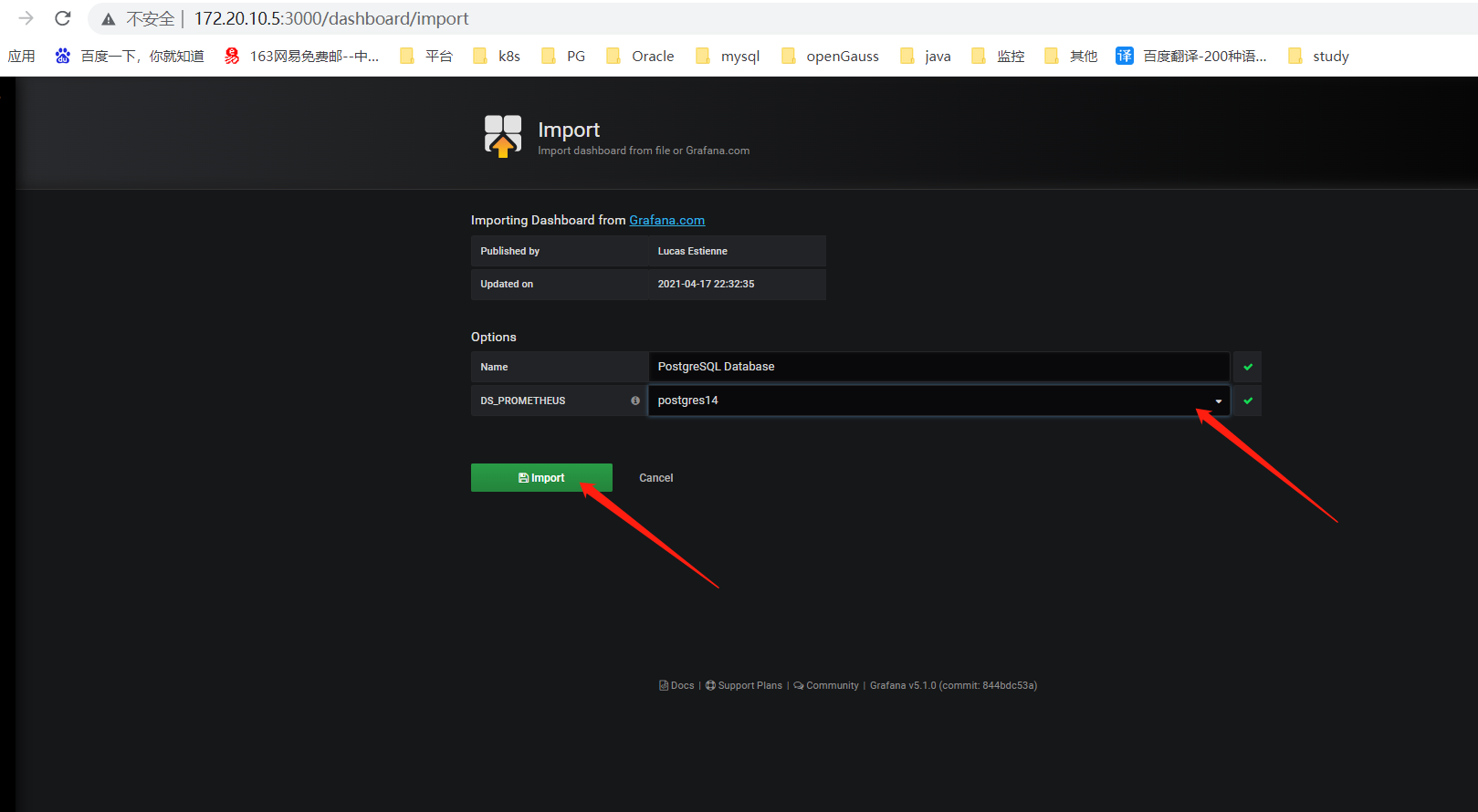This screenshot has width=1478, height=812.
Task: Cancel the dashboard import
Action: click(x=655, y=478)
